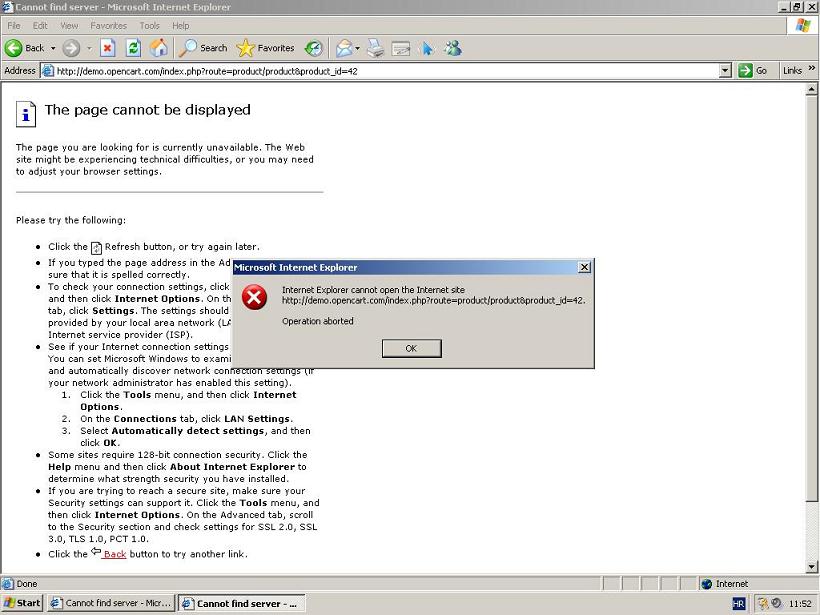
Task: Click the Done status bar text
Action: [27, 584]
